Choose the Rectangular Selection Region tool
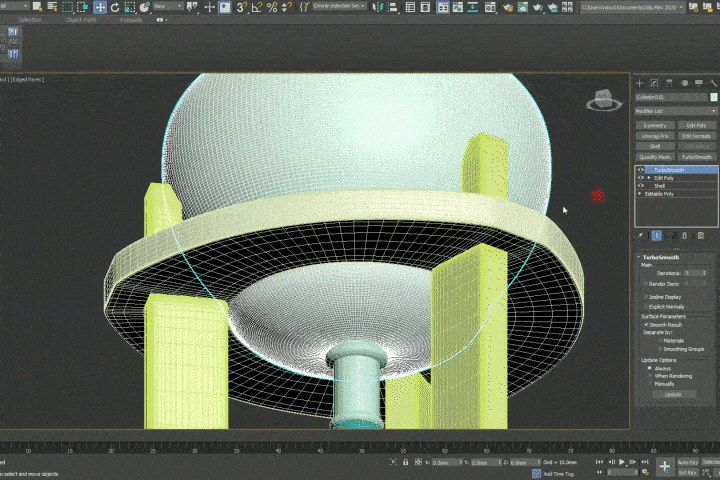This screenshot has height=480, width=720. pyautogui.click(x=68, y=7)
